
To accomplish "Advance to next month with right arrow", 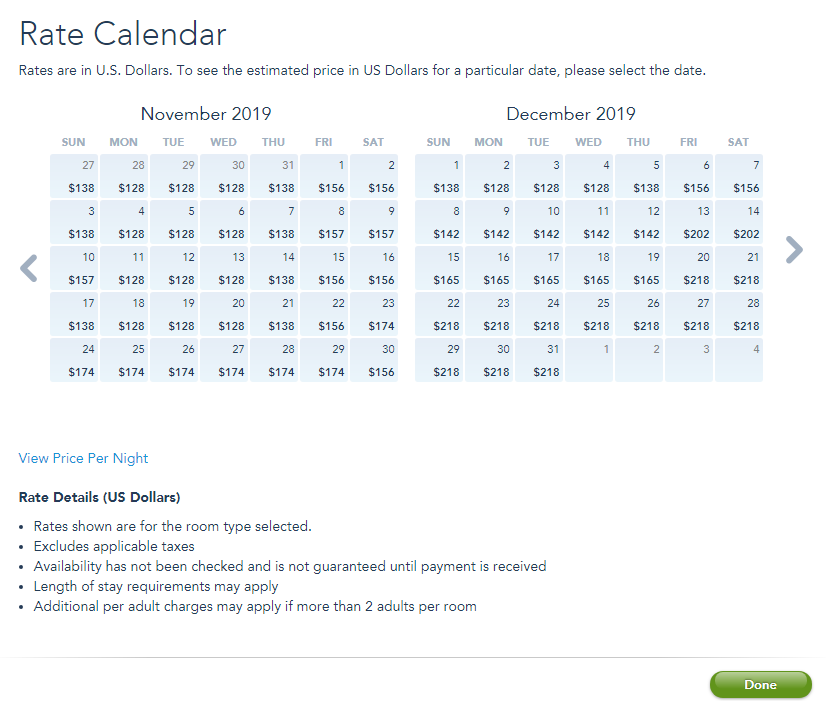I will pos(793,249).
